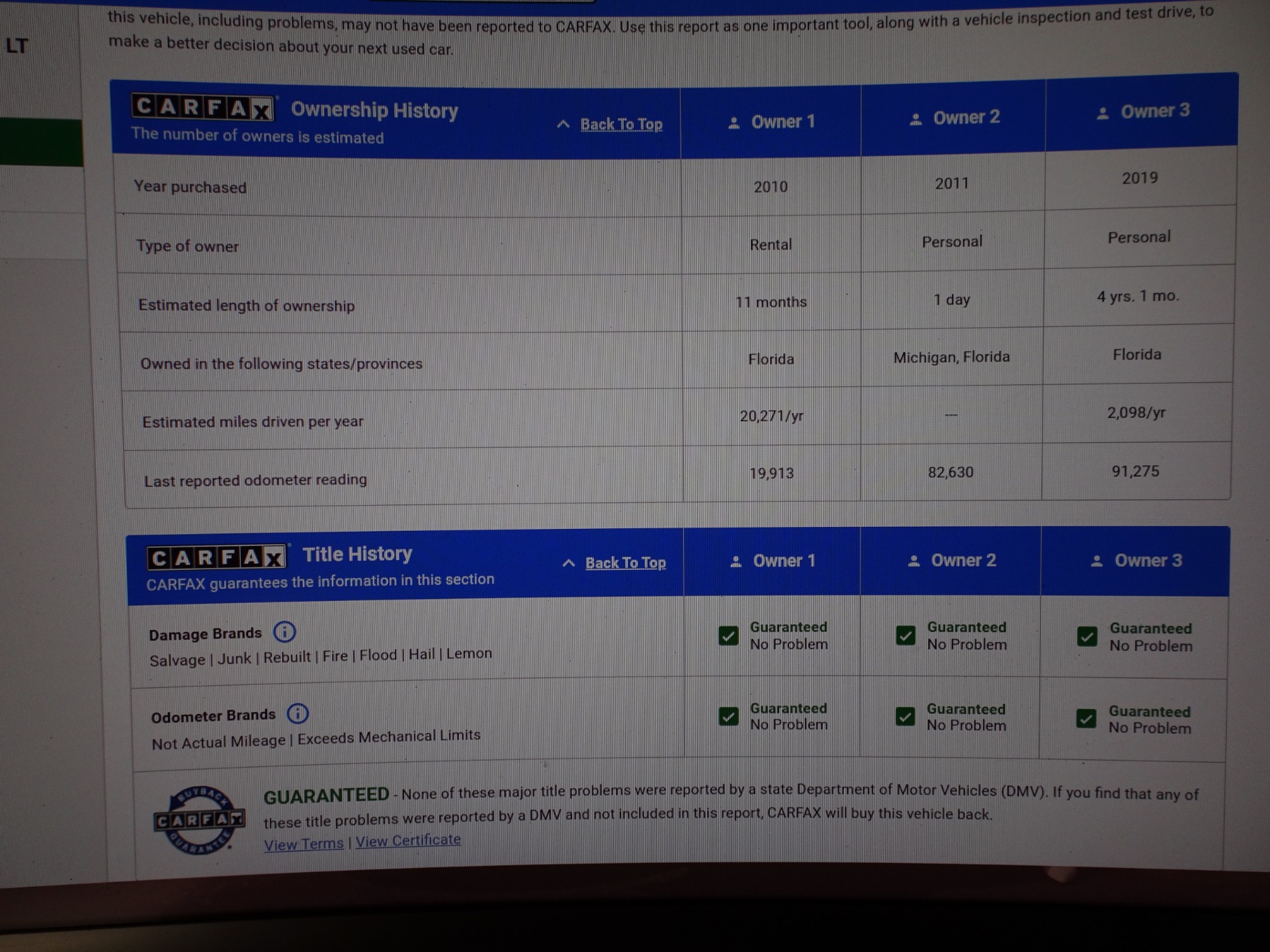
Task: Click Damage Brands checkmark for Owner 1
Action: click(x=728, y=636)
